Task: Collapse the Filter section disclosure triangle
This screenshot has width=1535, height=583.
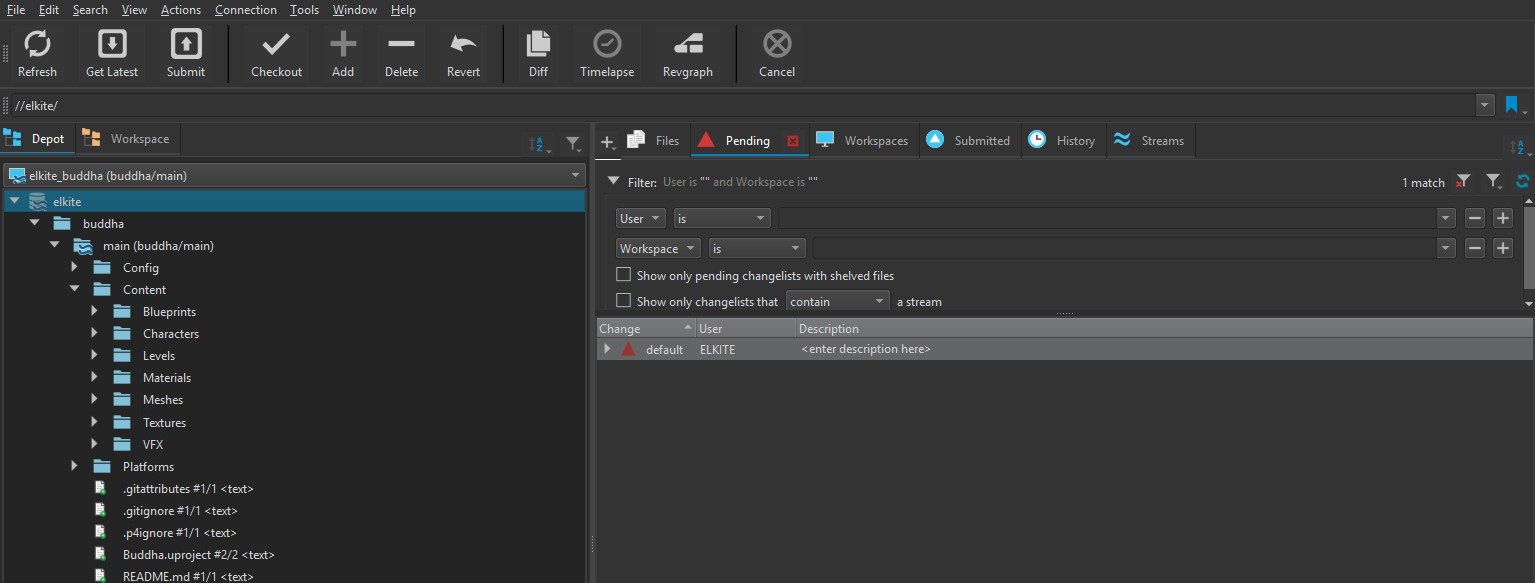Action: [613, 182]
